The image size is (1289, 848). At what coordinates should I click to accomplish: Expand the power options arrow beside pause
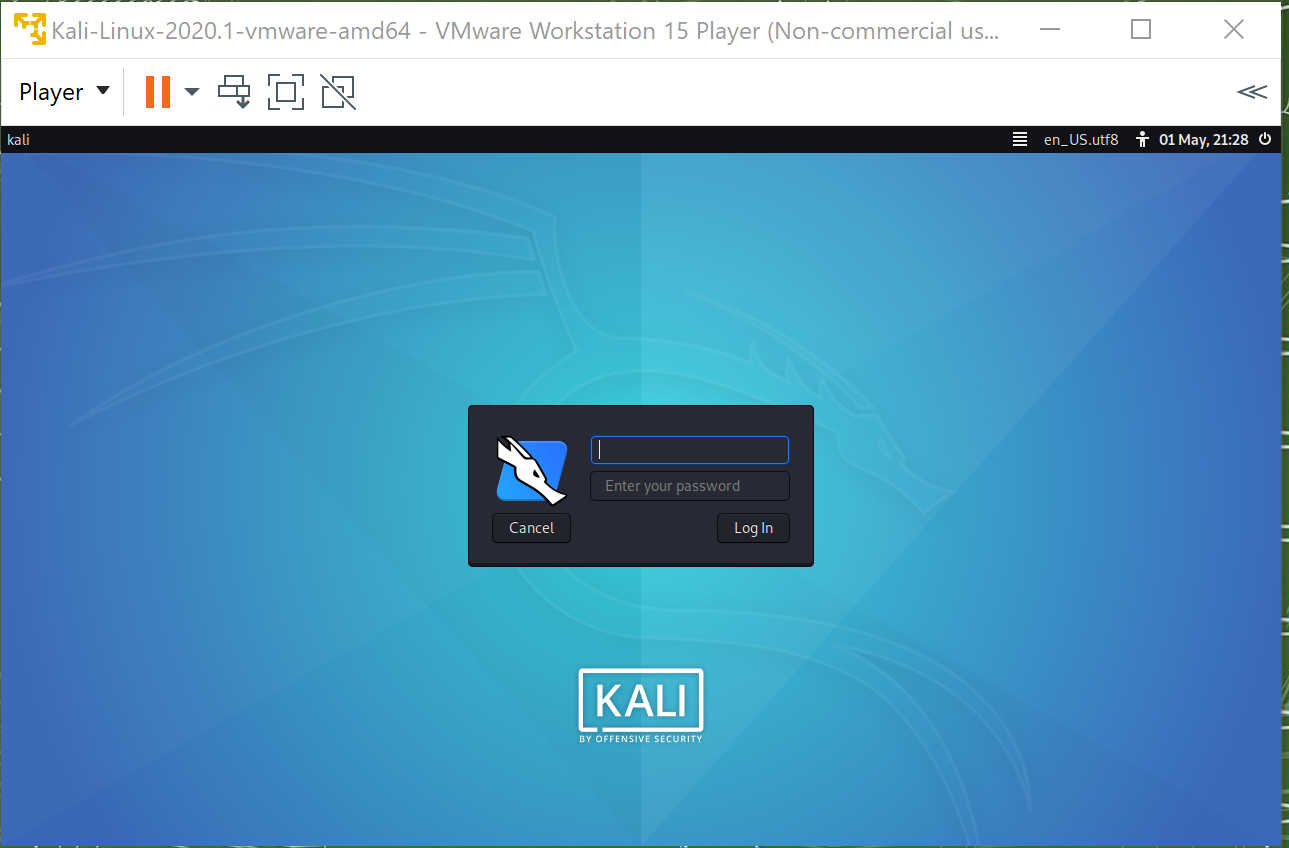click(192, 92)
